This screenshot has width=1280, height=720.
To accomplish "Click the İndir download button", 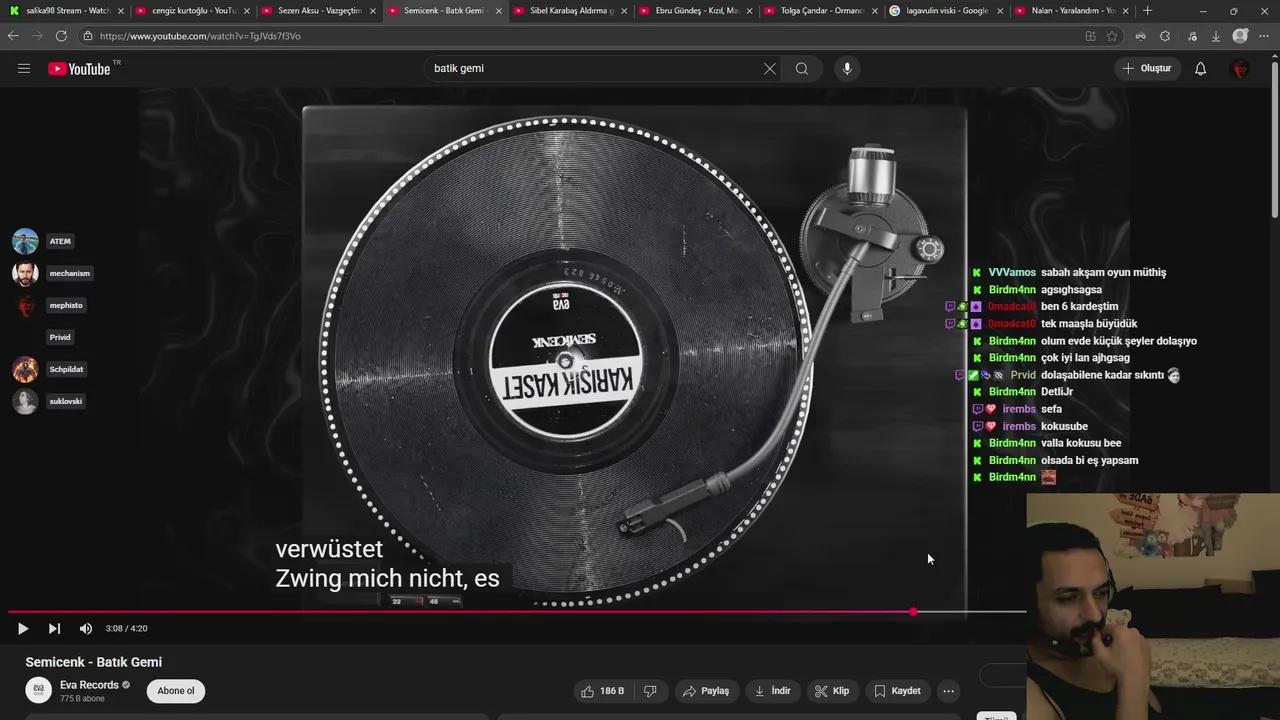I will tap(772, 691).
